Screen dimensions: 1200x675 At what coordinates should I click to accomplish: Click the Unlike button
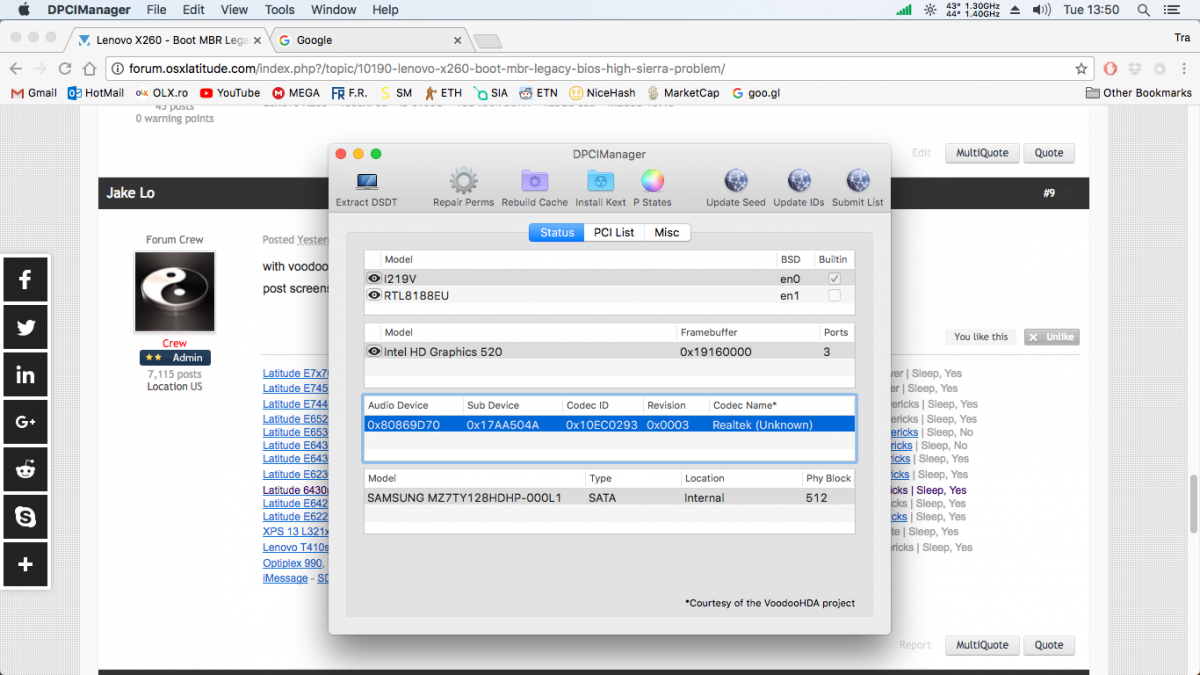[x=1051, y=337]
